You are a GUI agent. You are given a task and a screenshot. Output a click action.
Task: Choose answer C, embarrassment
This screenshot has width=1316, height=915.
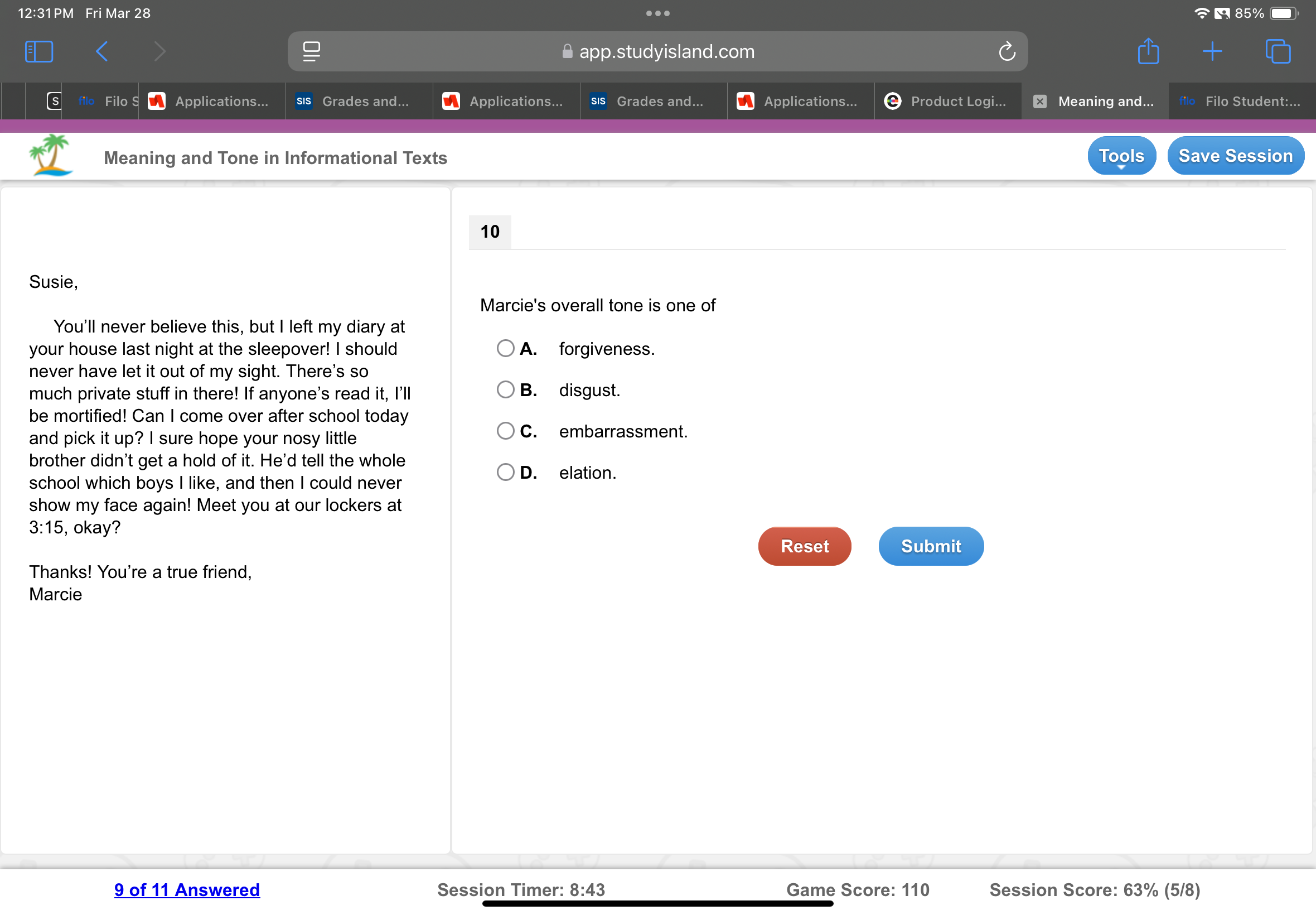(x=505, y=431)
